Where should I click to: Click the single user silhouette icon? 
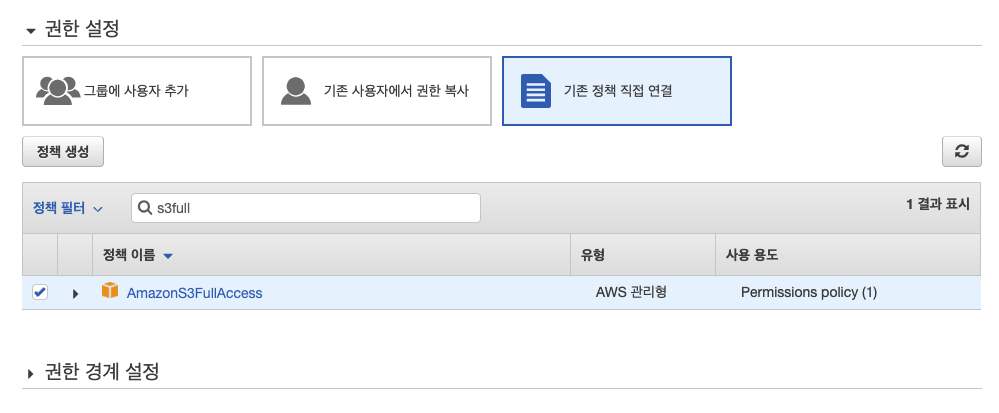[296, 91]
